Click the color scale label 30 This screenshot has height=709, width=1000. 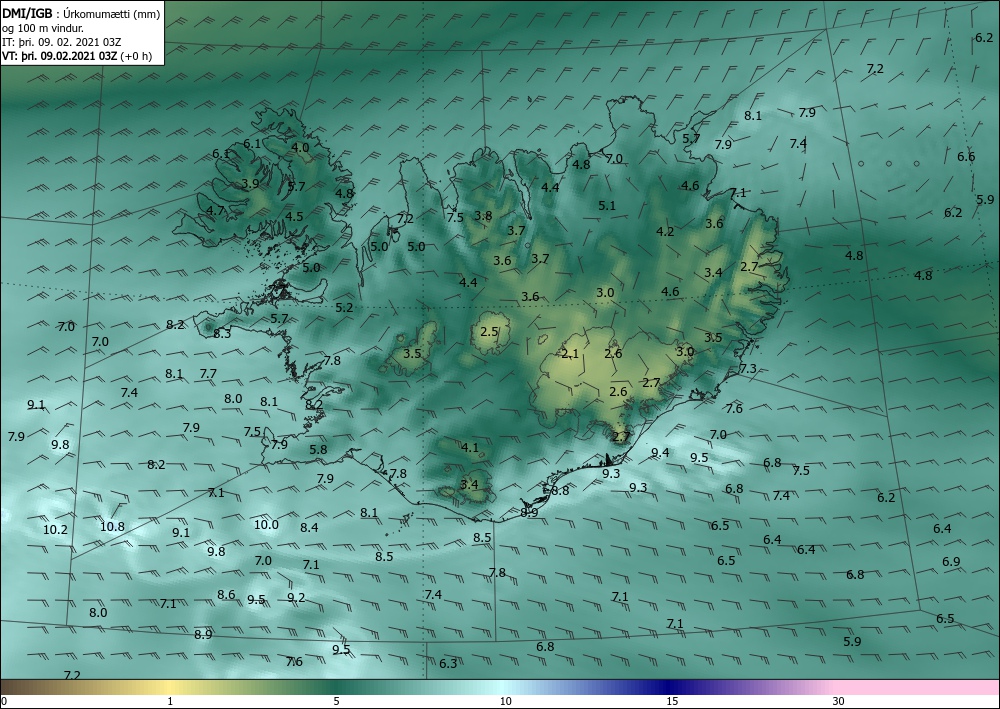[839, 702]
